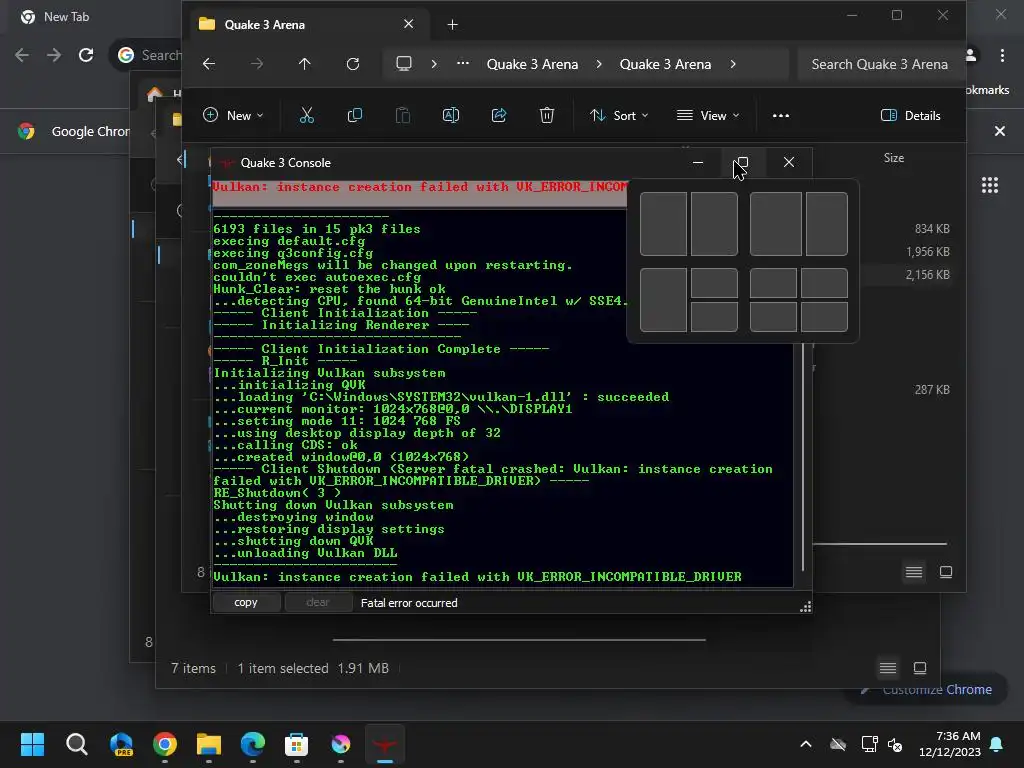Add a new Explorer tab with the plus button
This screenshot has height=768, width=1024.
click(453, 25)
